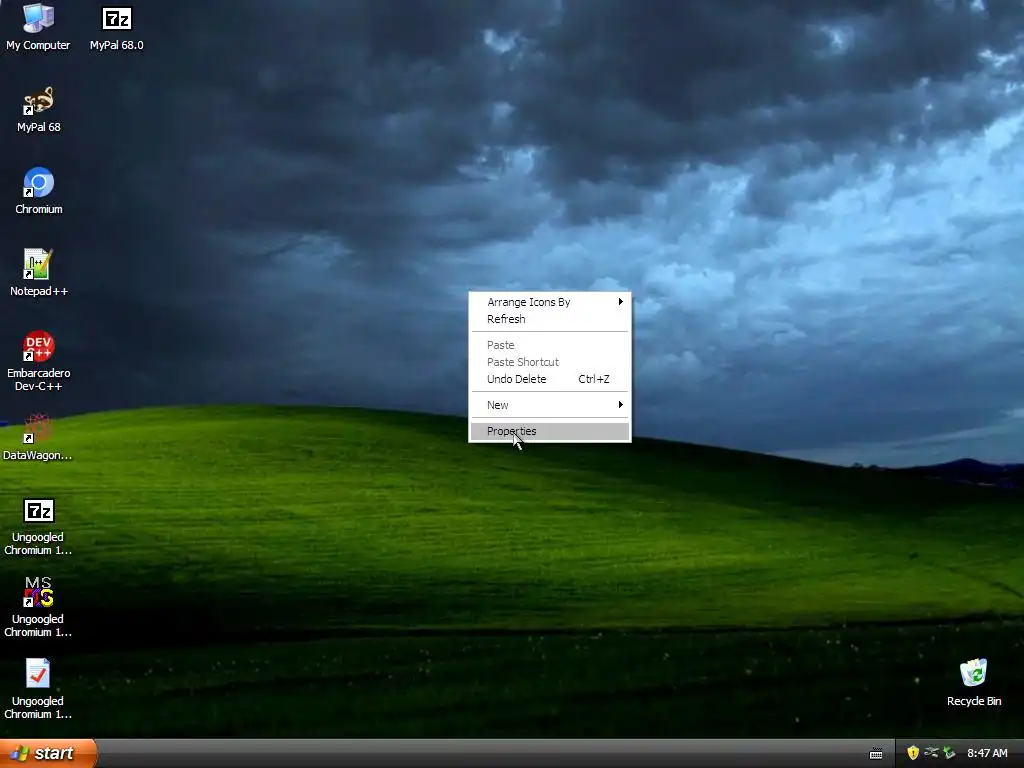Open the Start menu
This screenshot has height=768, width=1024.
click(x=48, y=753)
